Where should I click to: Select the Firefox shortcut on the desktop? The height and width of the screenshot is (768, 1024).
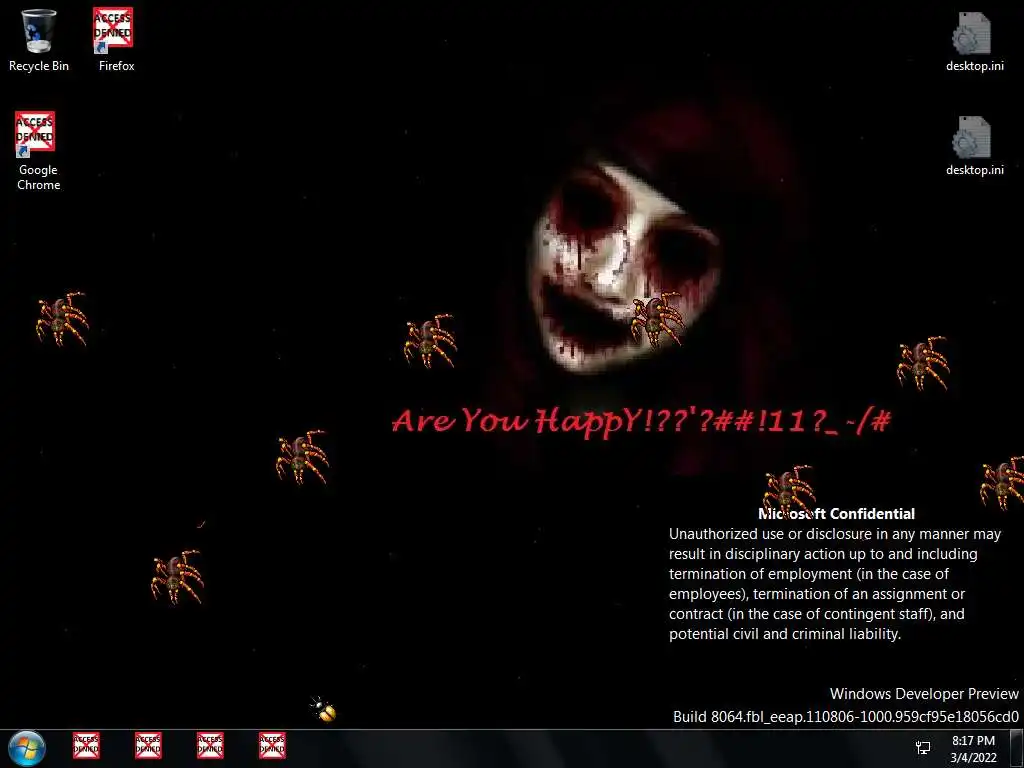pyautogui.click(x=115, y=39)
